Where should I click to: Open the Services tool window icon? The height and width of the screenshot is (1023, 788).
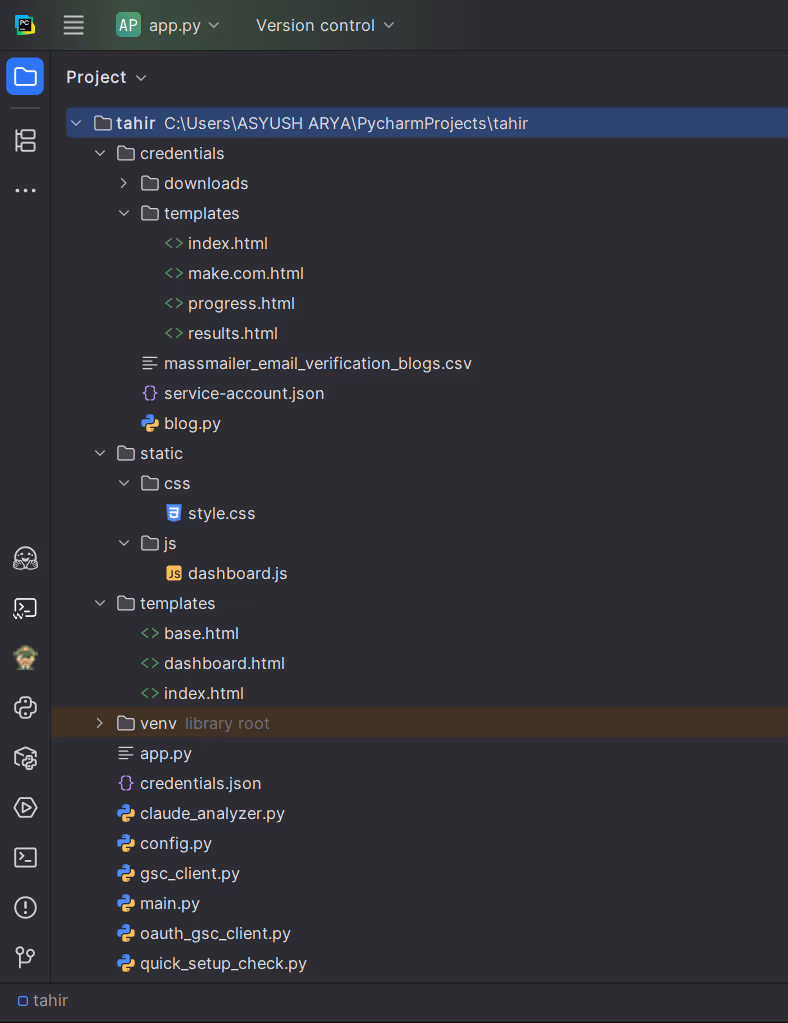25,808
